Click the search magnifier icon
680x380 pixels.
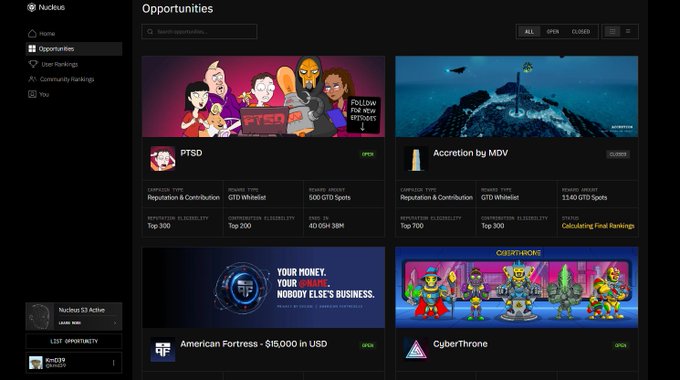tap(150, 32)
